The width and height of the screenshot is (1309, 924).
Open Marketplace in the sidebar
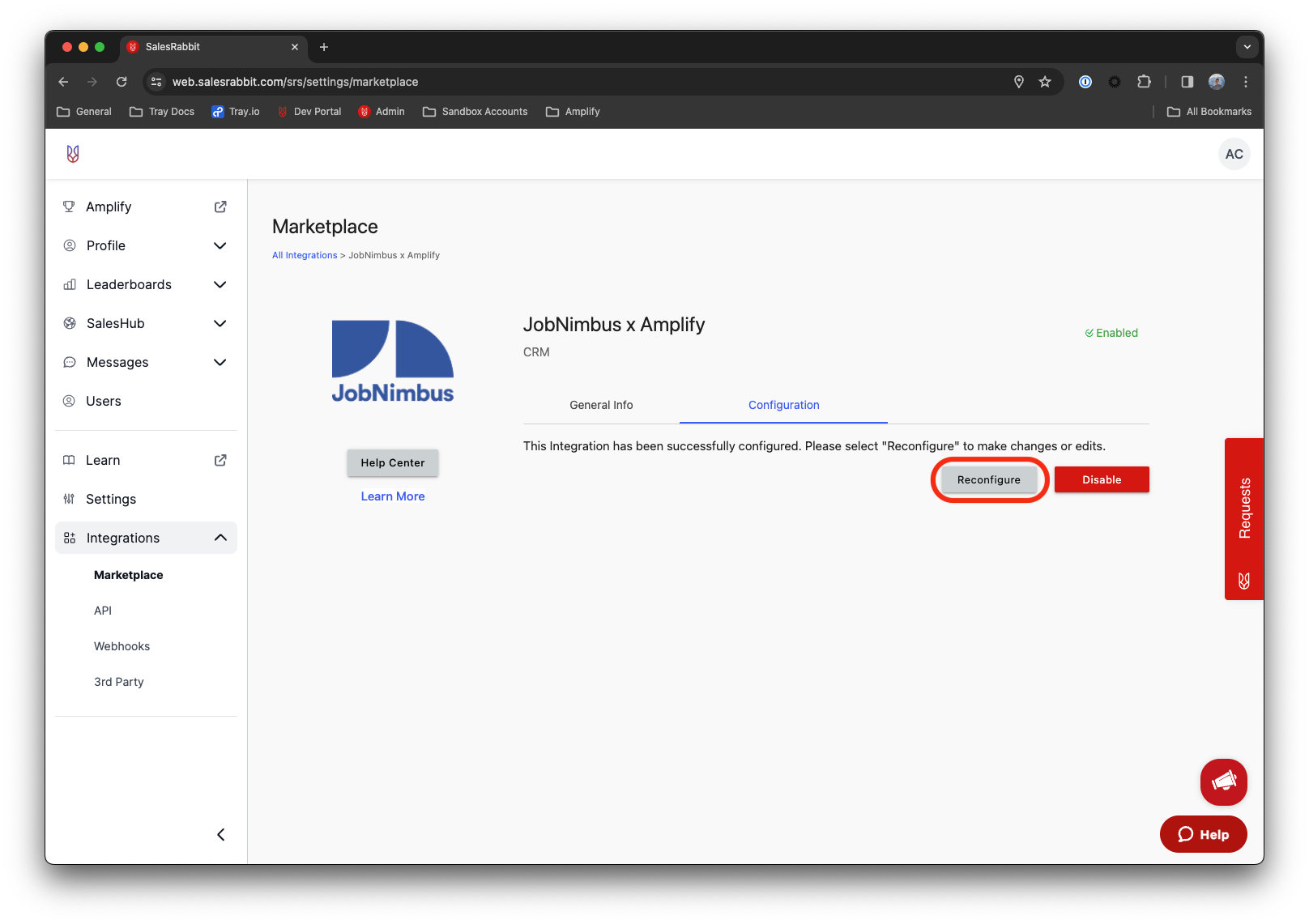[x=129, y=575]
